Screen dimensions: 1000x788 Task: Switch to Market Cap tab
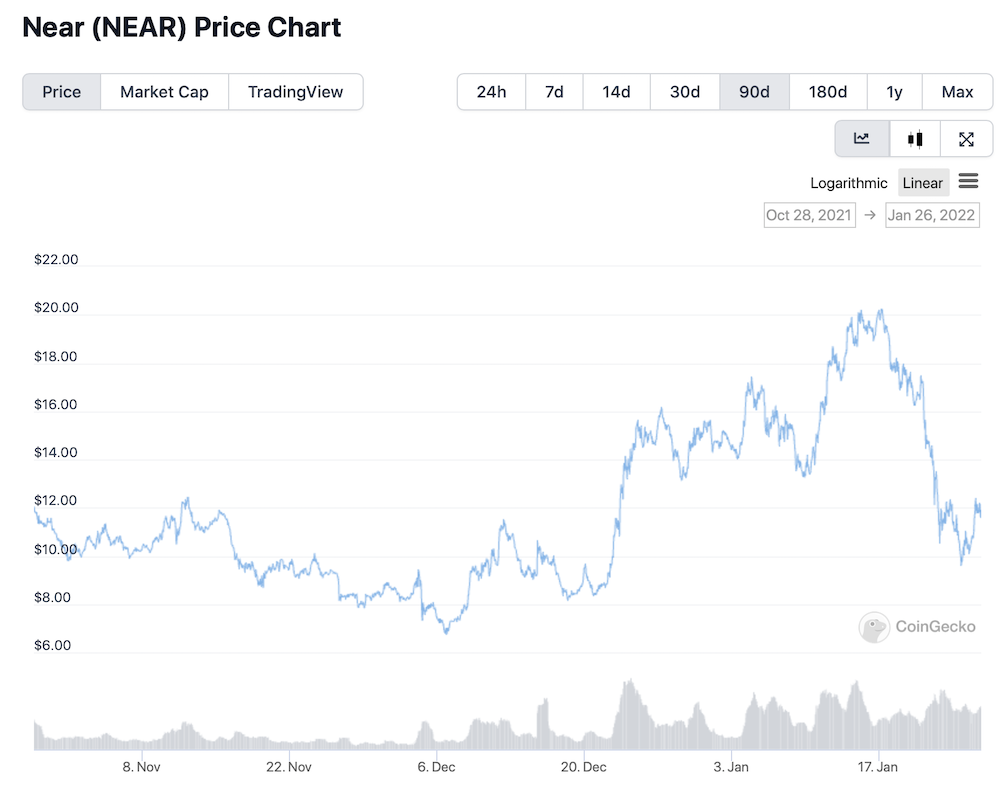tap(164, 92)
